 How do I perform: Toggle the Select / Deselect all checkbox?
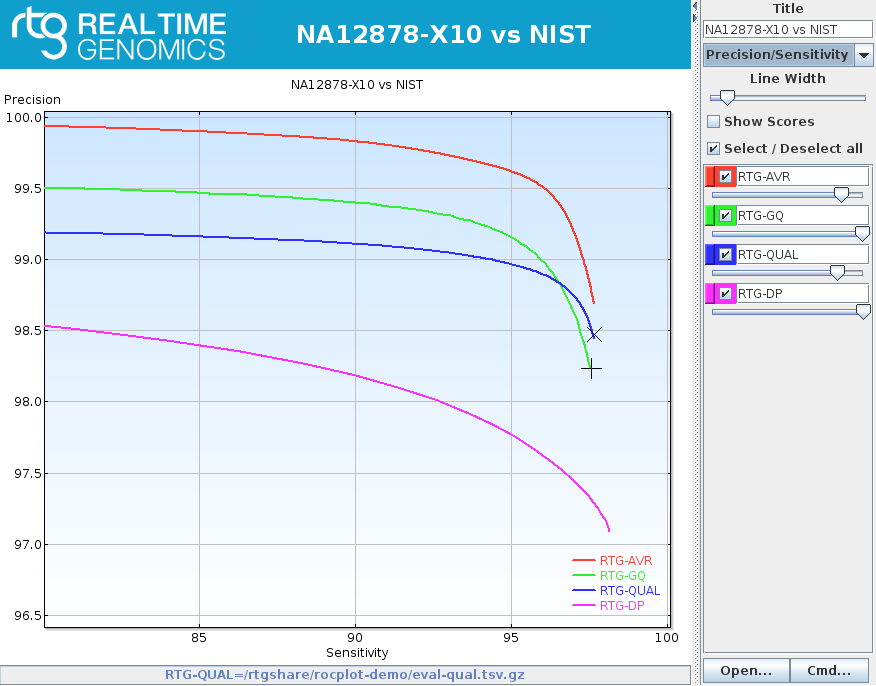(x=713, y=149)
